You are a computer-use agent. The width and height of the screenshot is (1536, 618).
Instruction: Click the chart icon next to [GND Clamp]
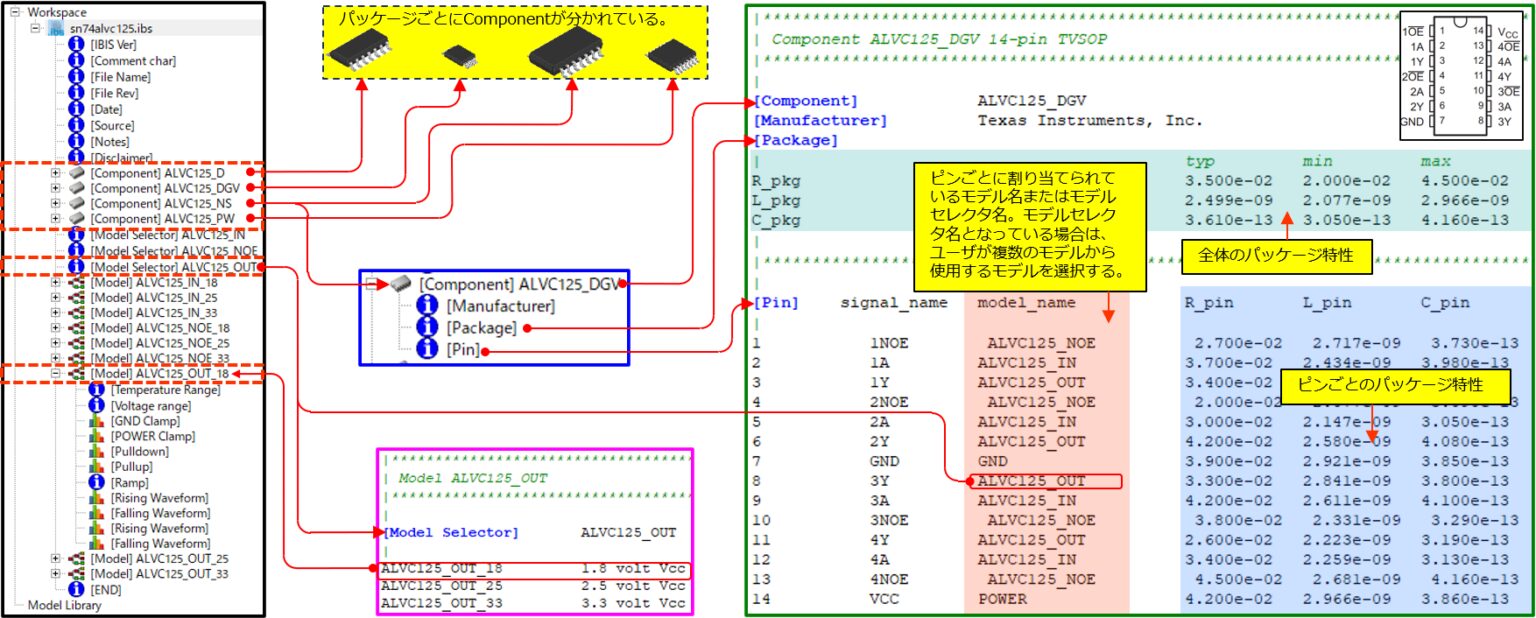click(x=97, y=421)
